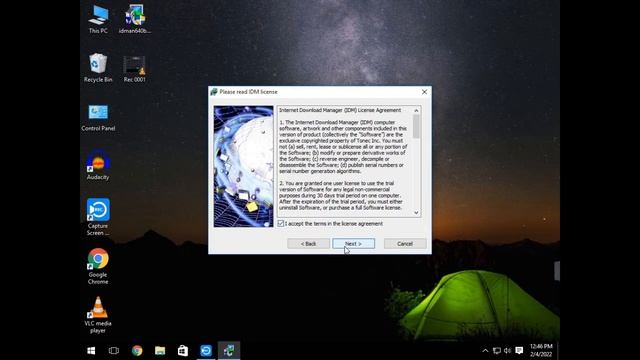Image resolution: width=640 pixels, height=360 pixels.
Task: Open the This PC desktop icon
Action: coord(98,19)
